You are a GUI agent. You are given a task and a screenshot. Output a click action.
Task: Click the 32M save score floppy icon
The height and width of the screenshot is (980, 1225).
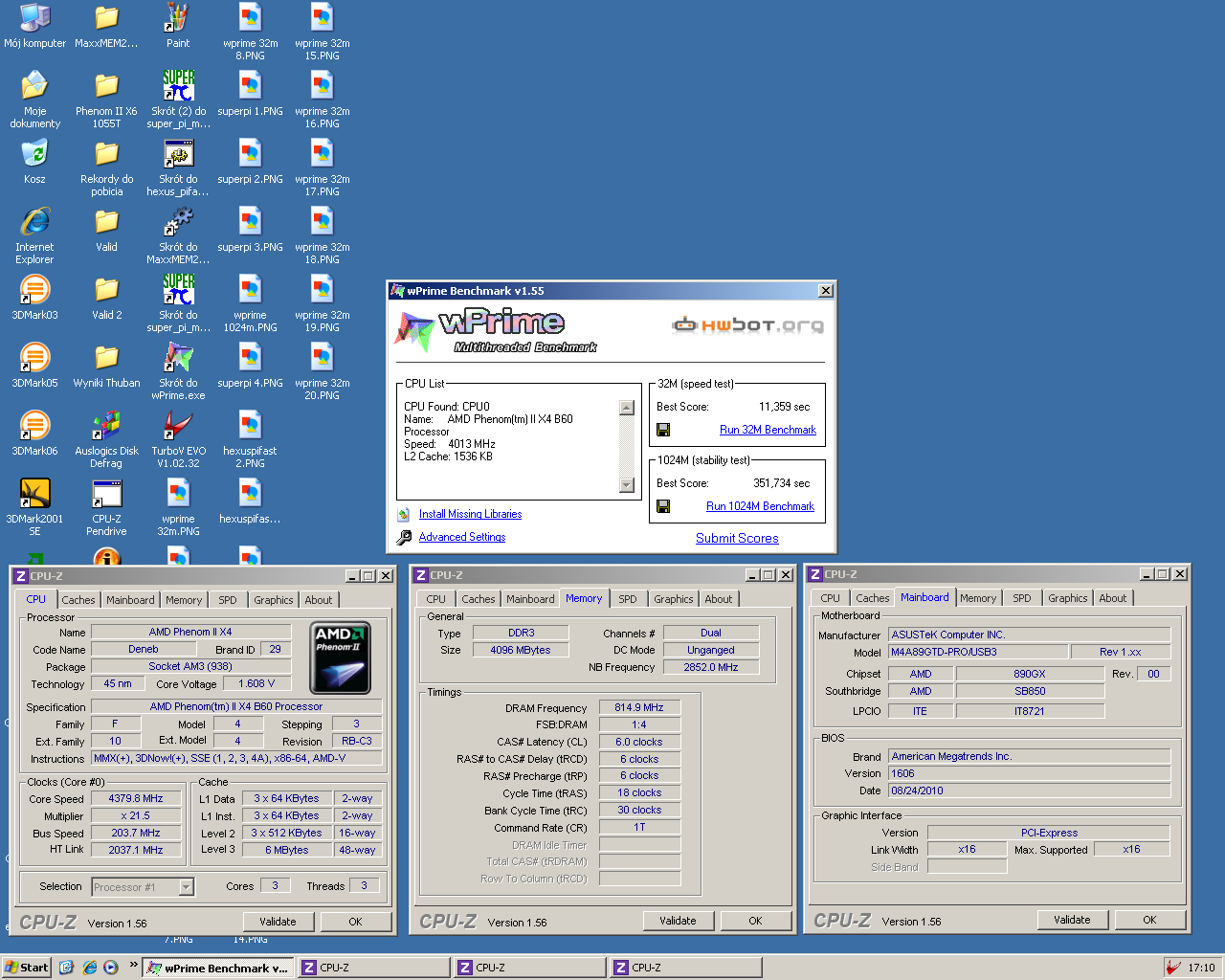663,430
